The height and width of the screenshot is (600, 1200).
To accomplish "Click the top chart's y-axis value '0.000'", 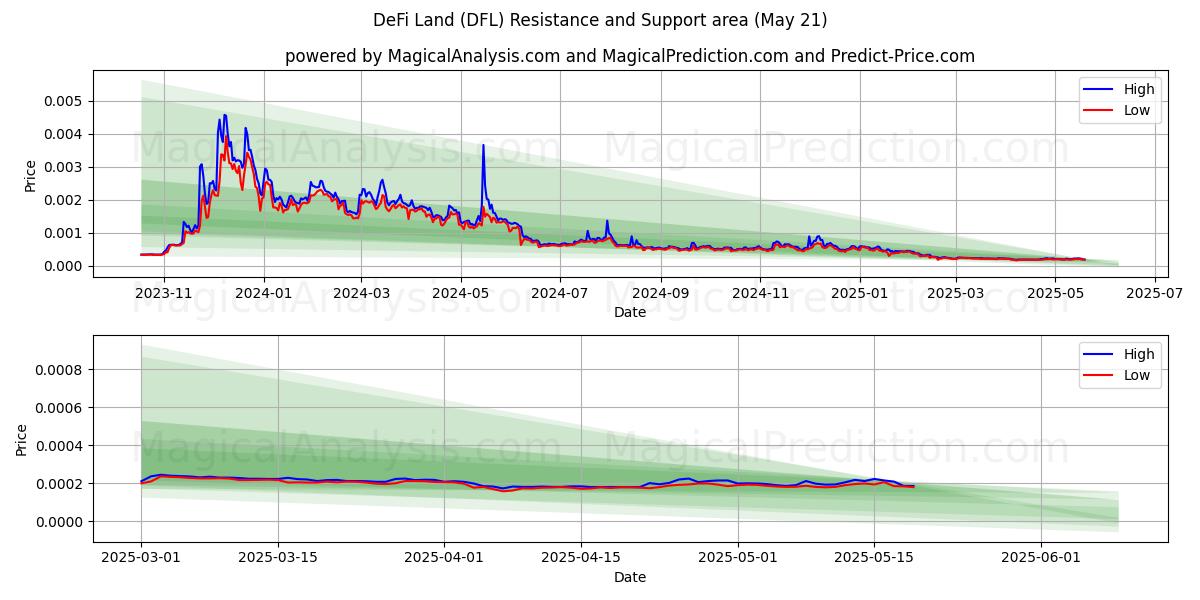I will 65,266.
